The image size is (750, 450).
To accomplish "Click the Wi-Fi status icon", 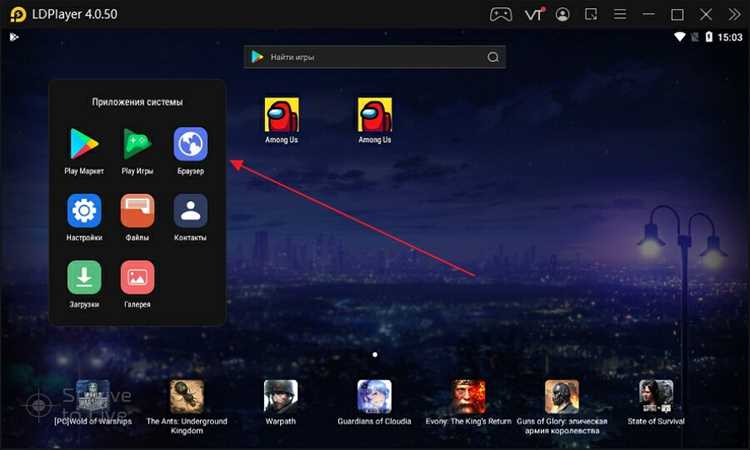I will (679, 37).
